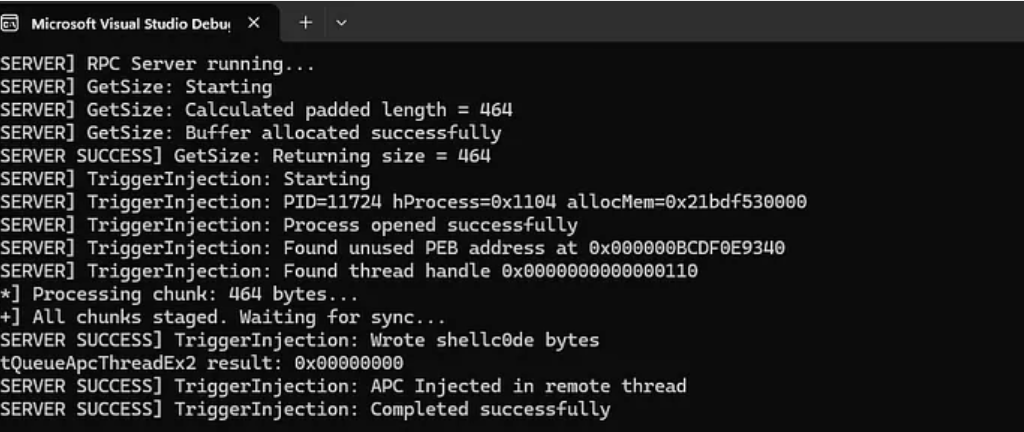Viewport: 1024px width, 432px height.
Task: Select the Microsoft Visual Studio Debug tab
Action: pyautogui.click(x=130, y=23)
